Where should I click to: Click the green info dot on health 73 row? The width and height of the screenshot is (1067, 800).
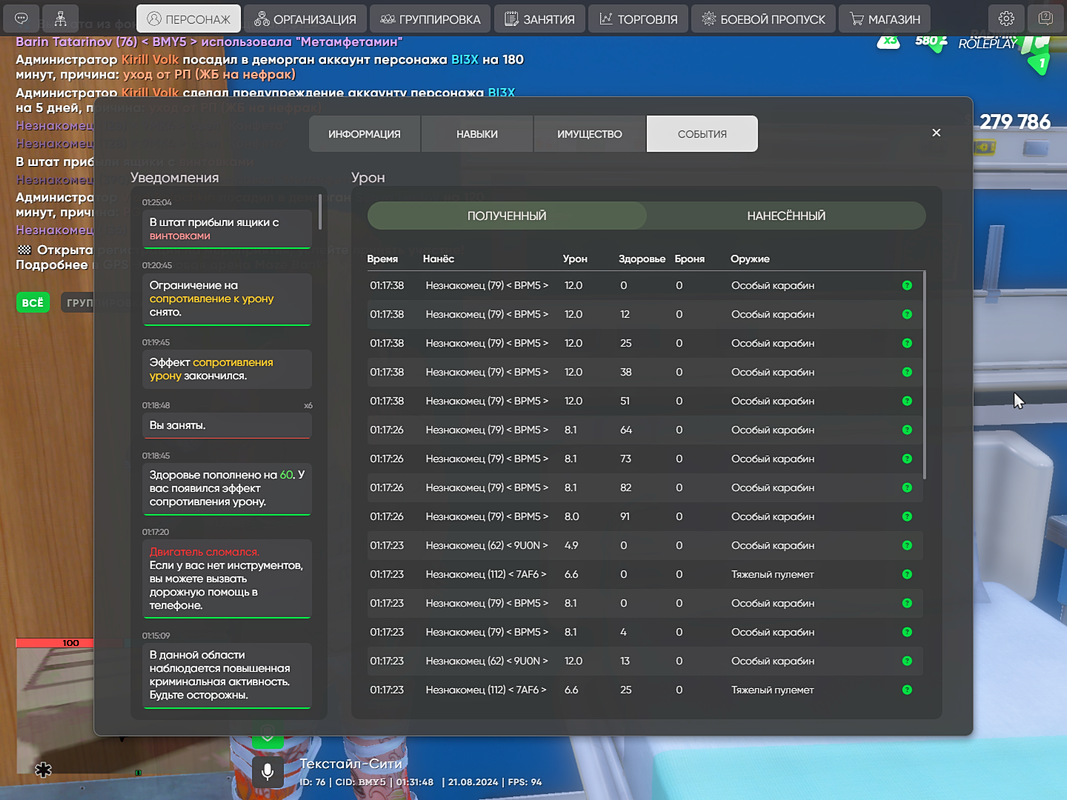(907, 459)
